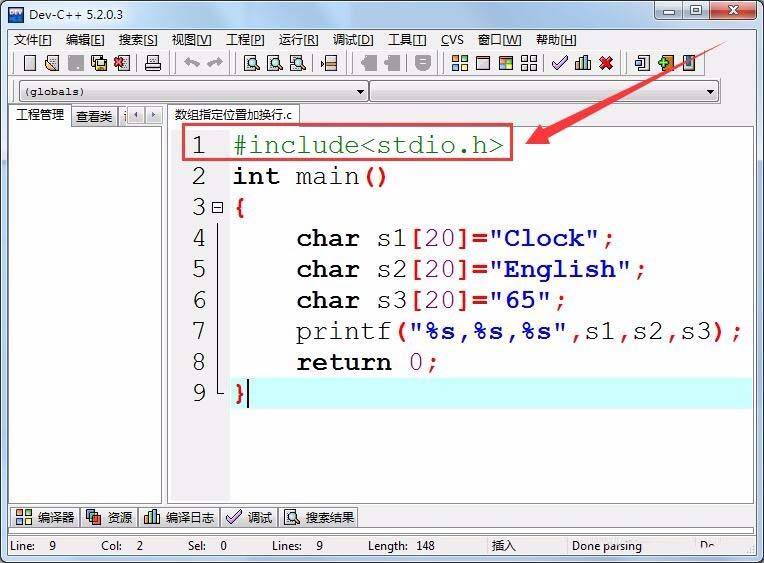Click the compiler tab grid icon

pos(23,517)
